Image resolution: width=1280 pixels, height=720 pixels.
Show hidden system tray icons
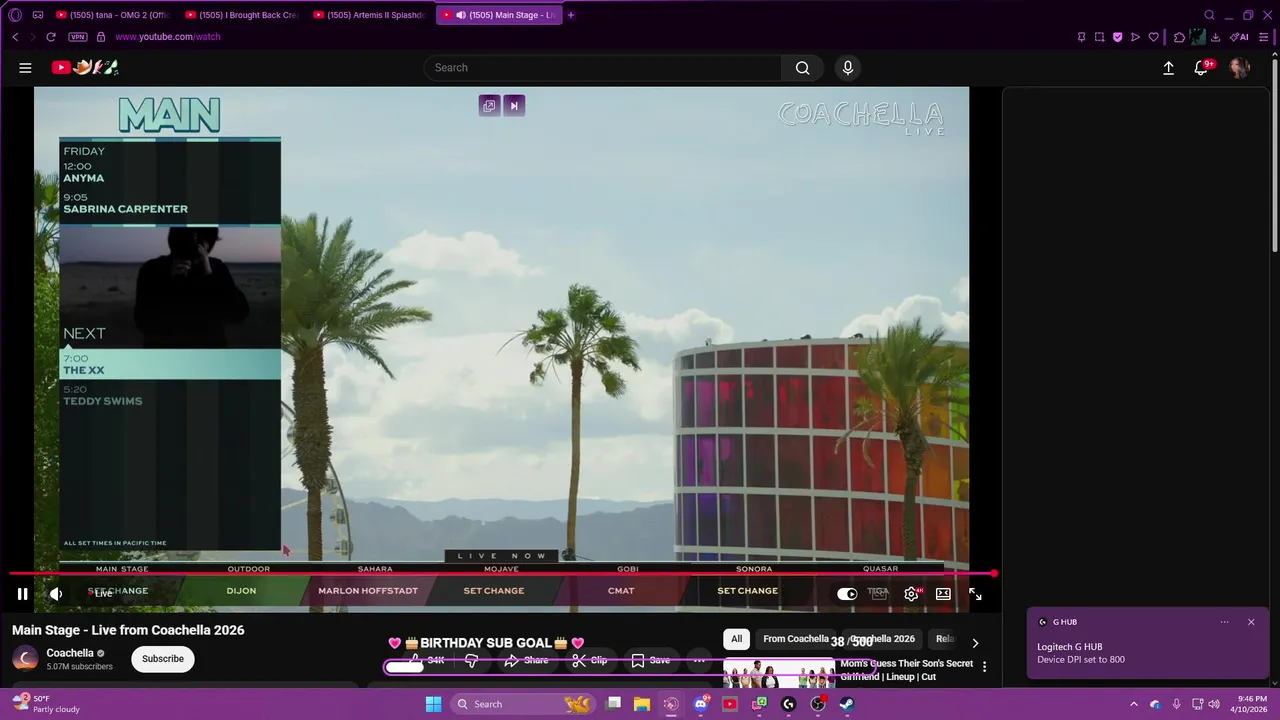pyautogui.click(x=1133, y=704)
